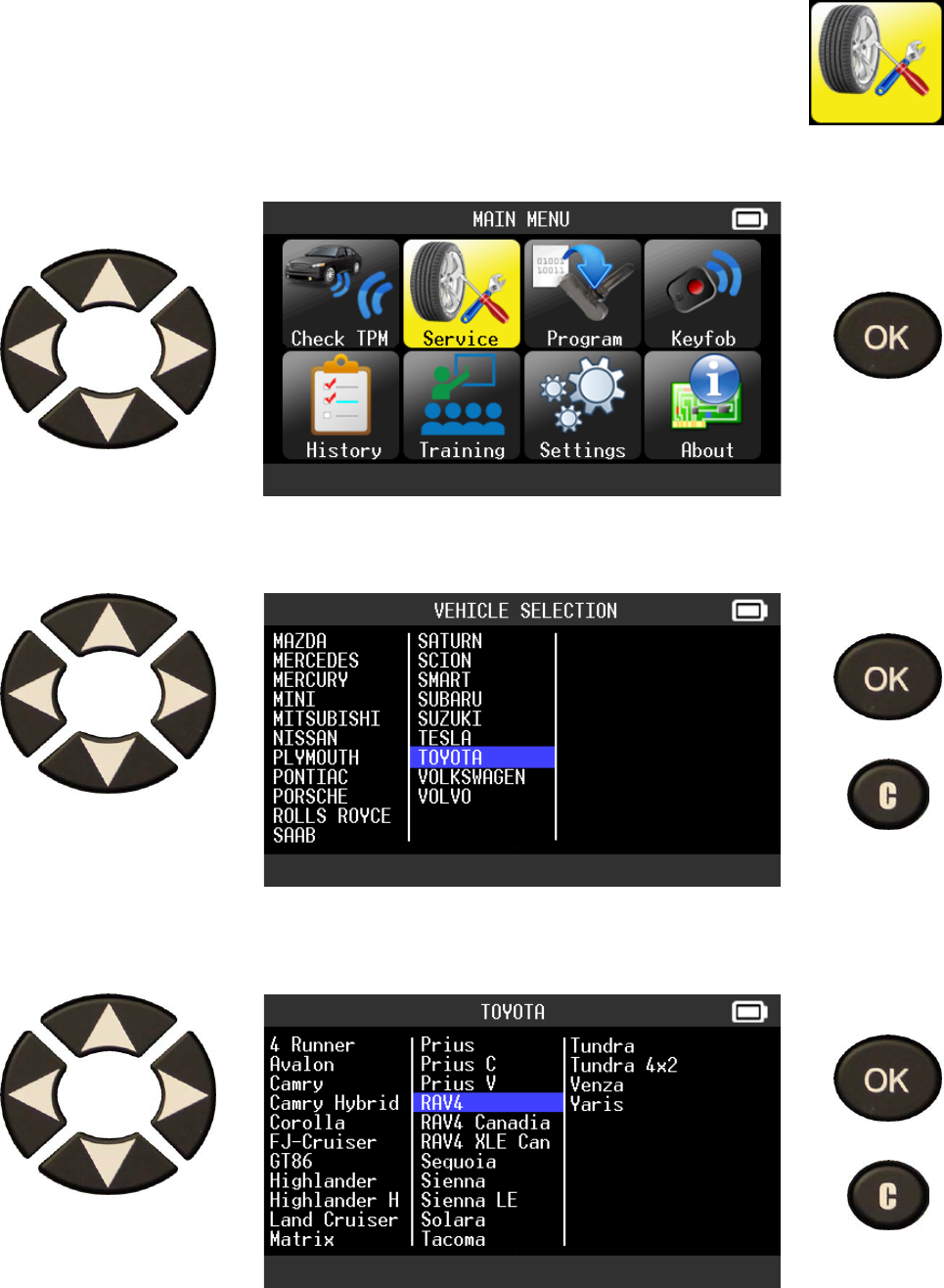Select 4 Runner model

(312, 1045)
